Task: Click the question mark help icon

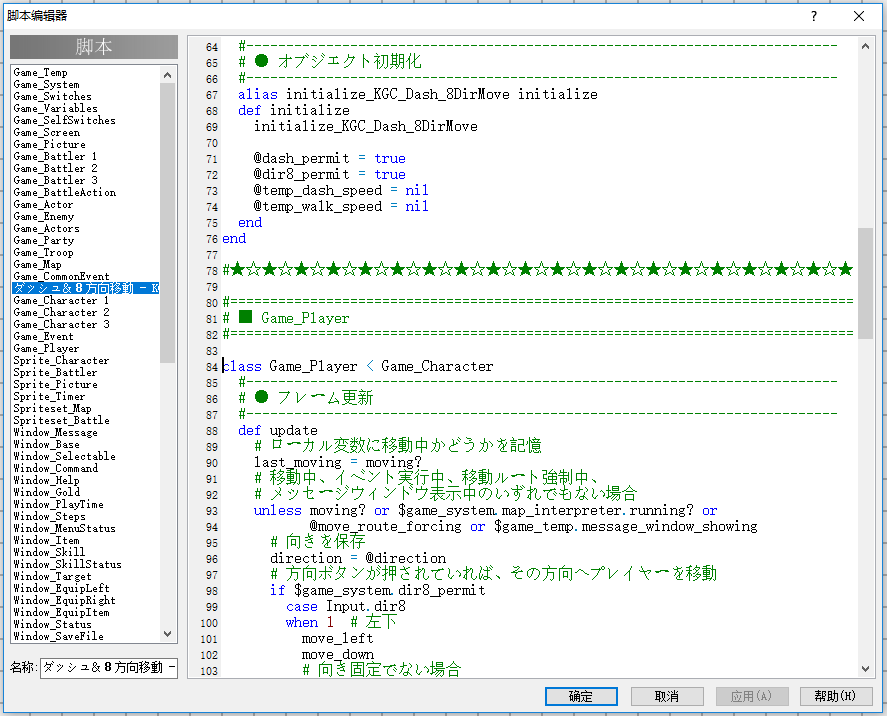Action: click(813, 16)
